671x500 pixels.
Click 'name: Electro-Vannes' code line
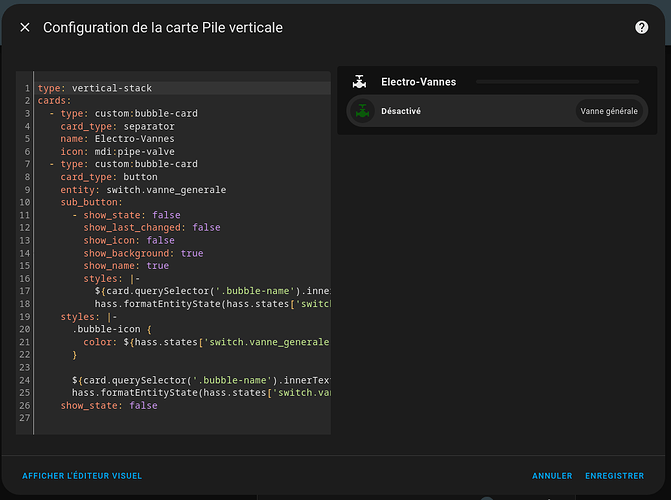(x=117, y=139)
